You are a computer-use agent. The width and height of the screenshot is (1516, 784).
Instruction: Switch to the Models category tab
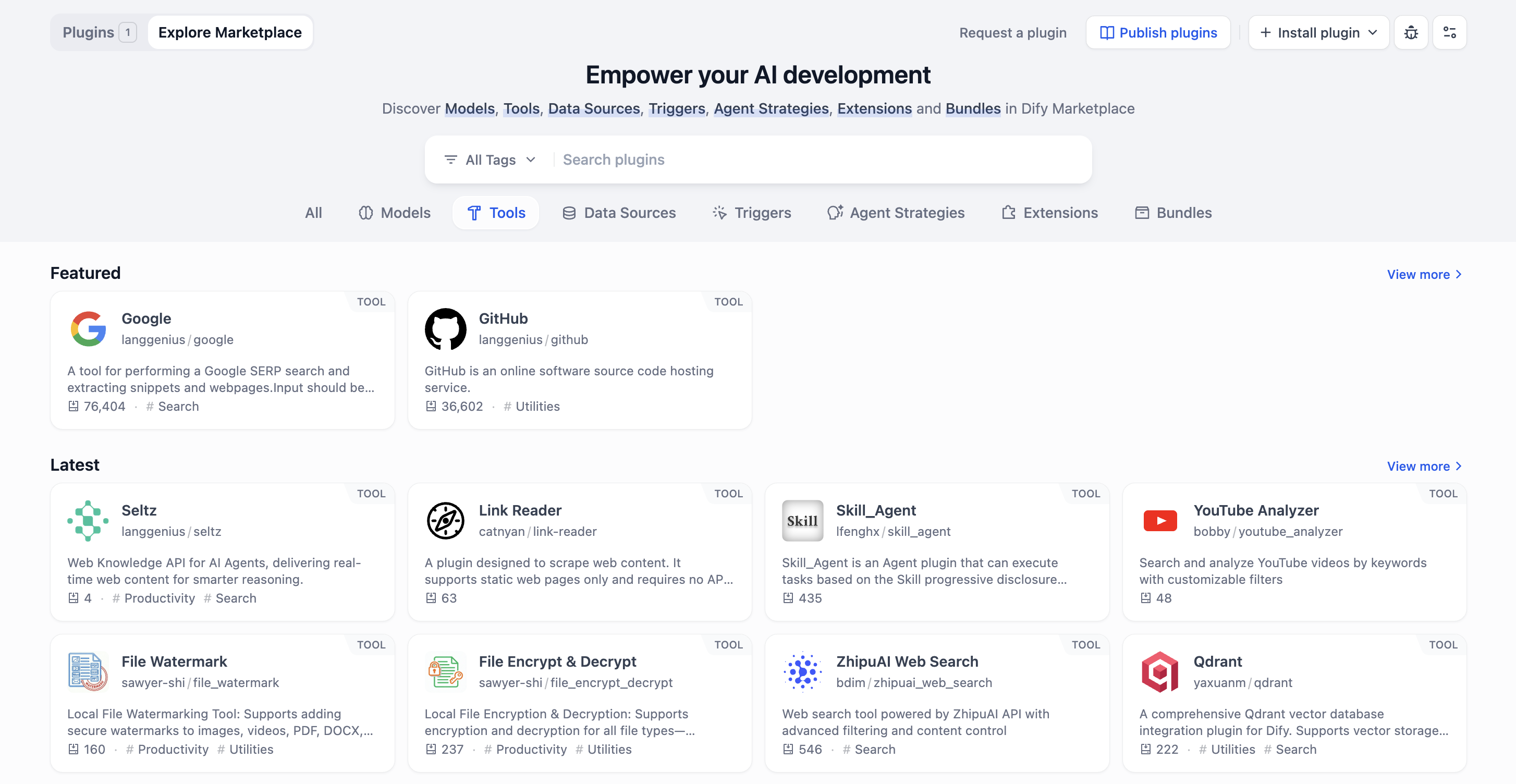click(x=395, y=213)
